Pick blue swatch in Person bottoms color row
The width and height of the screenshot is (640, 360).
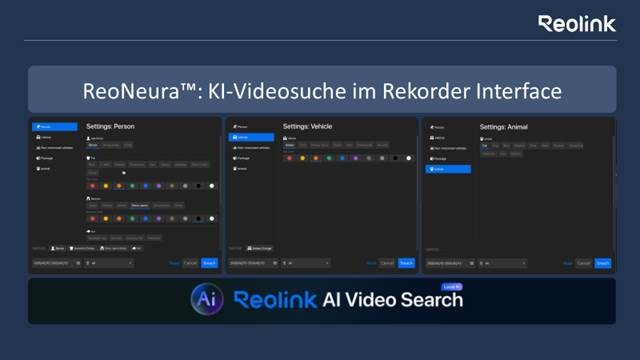click(145, 219)
